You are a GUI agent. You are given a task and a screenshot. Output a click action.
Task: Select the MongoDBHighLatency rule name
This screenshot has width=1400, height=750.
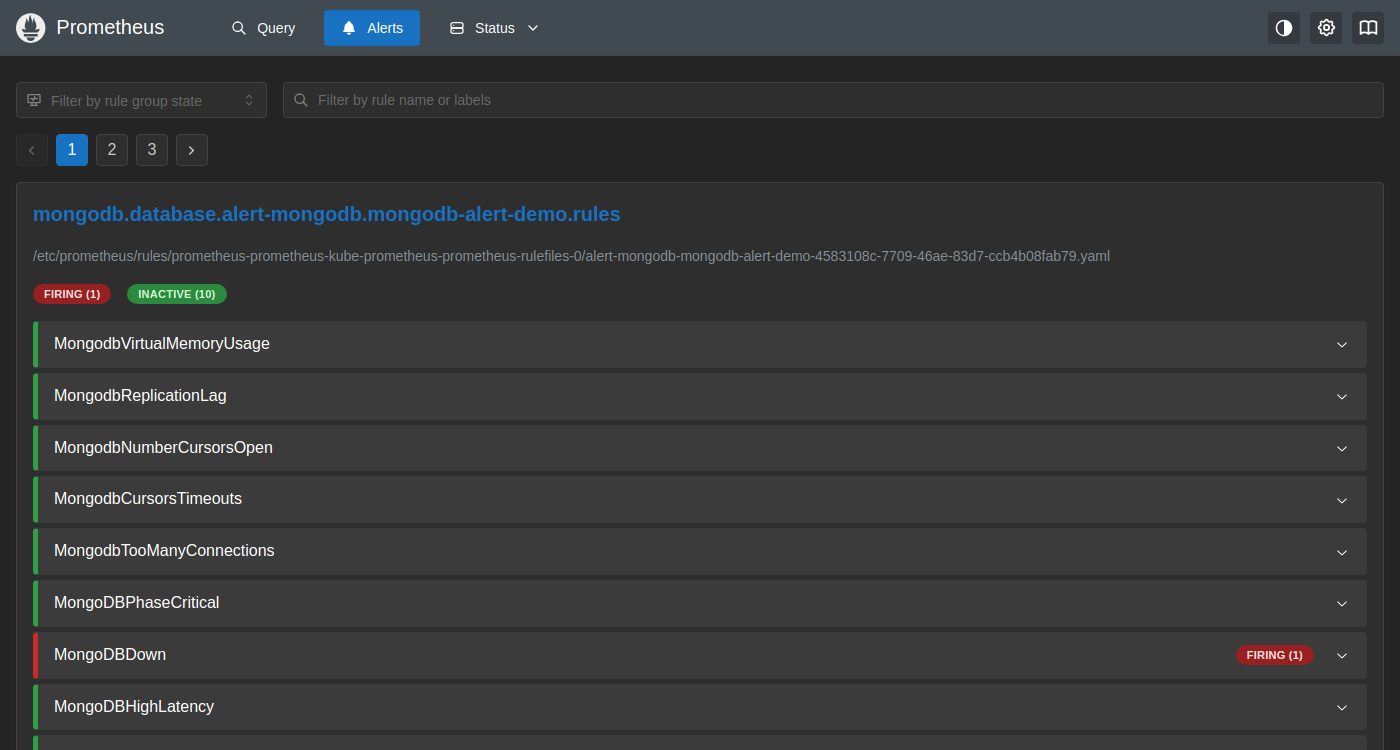(134, 707)
